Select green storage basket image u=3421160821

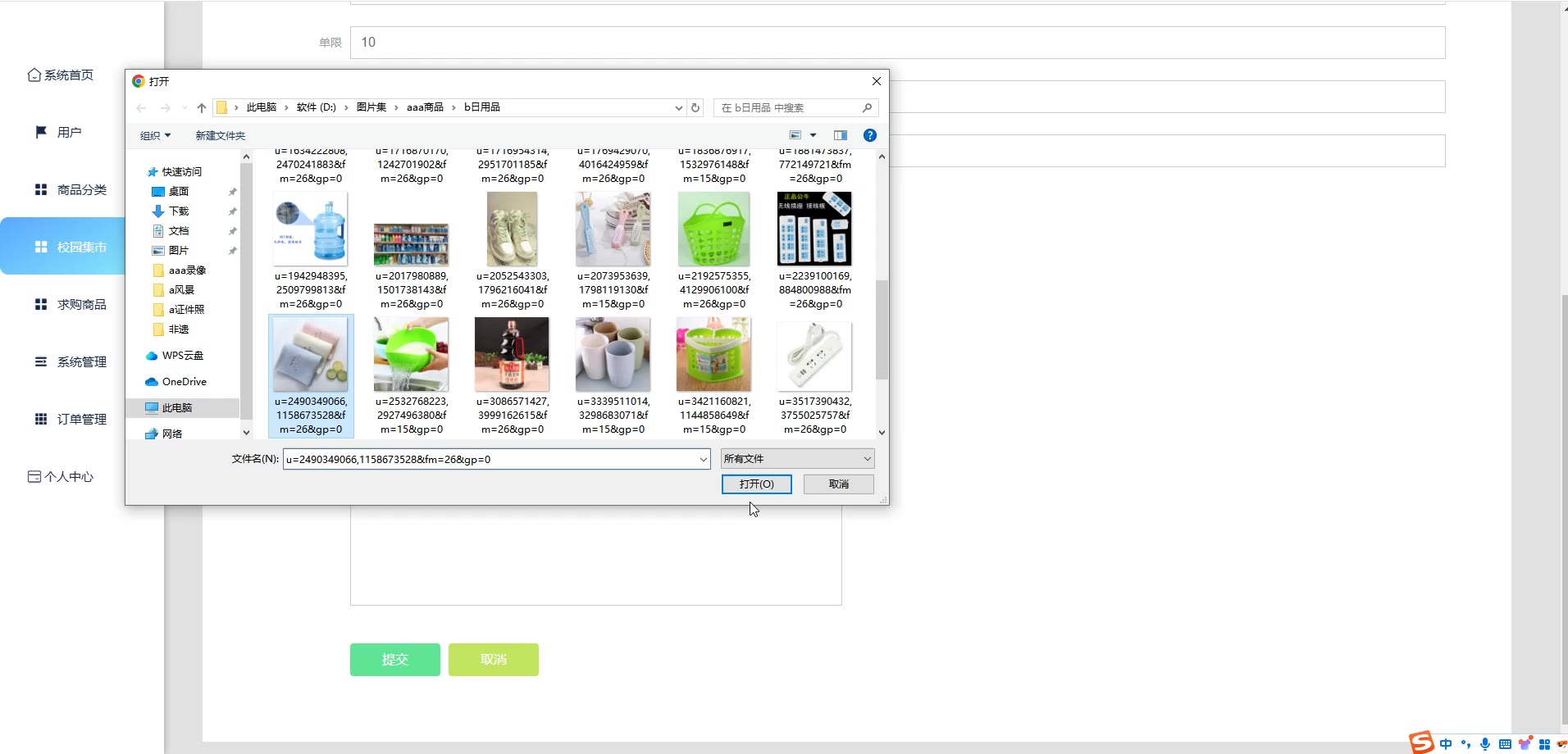pos(714,377)
